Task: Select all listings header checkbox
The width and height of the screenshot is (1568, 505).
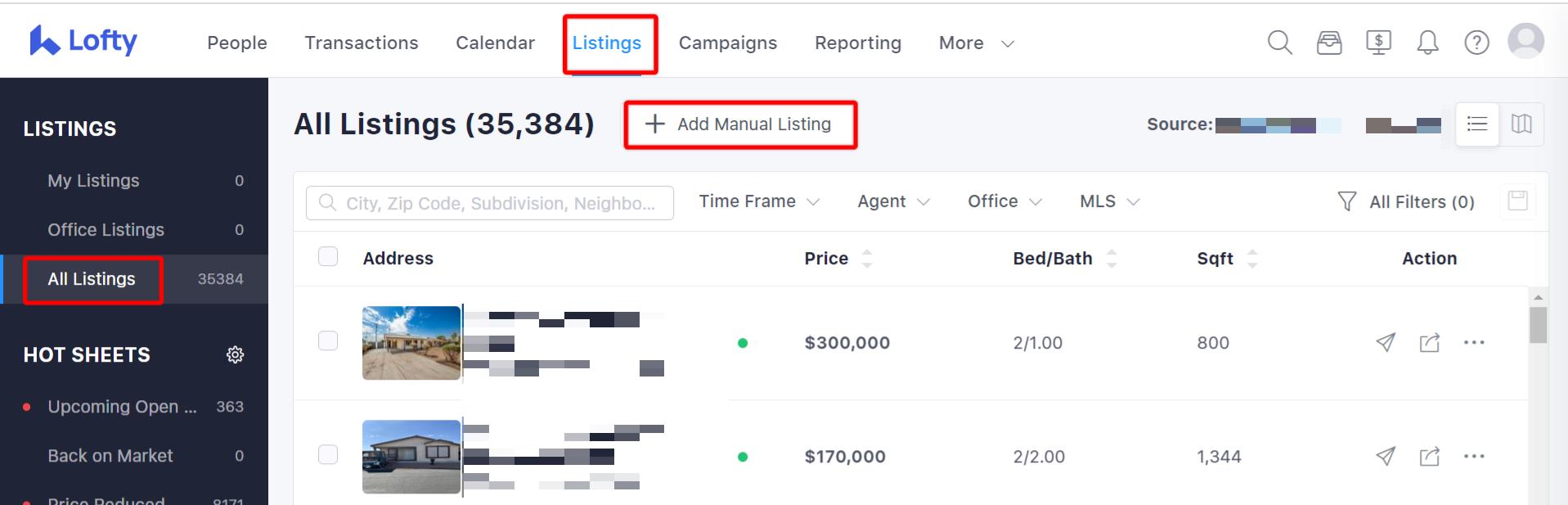Action: [x=328, y=257]
